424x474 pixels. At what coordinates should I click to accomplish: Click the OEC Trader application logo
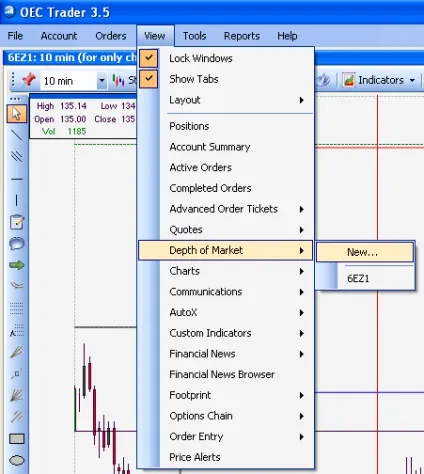(x=9, y=11)
